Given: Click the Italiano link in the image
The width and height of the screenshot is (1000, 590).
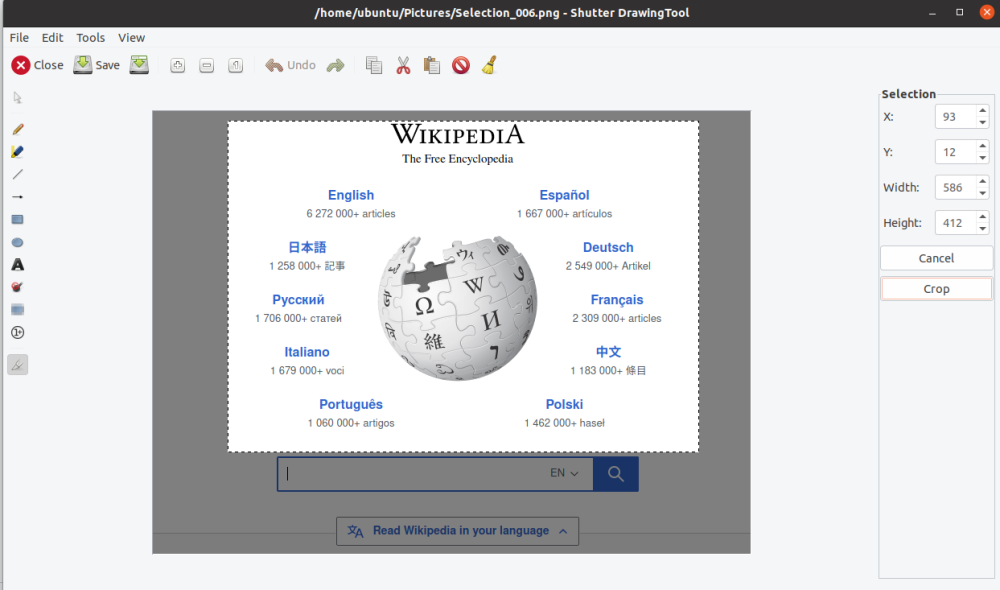Looking at the screenshot, I should (x=307, y=352).
